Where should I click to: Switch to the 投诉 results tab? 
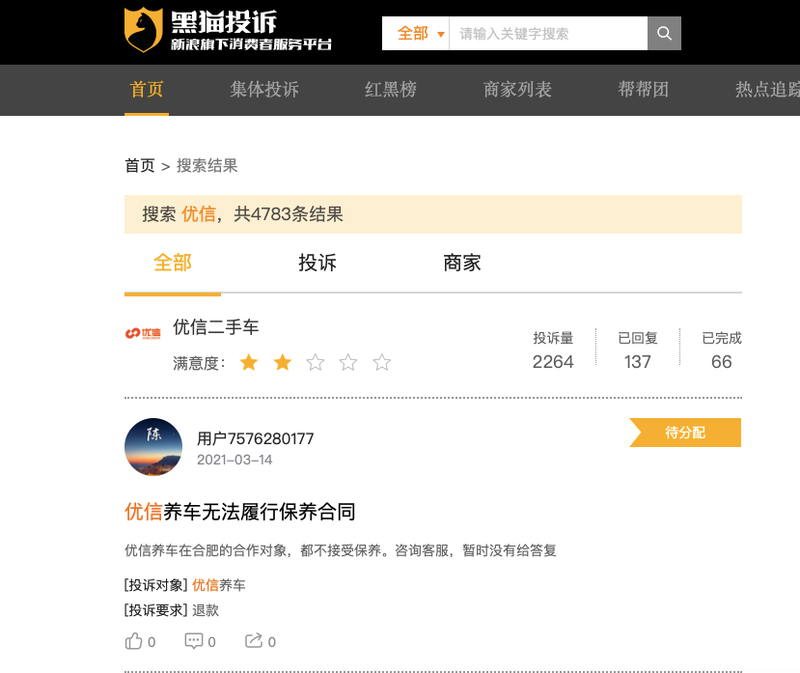(x=317, y=263)
